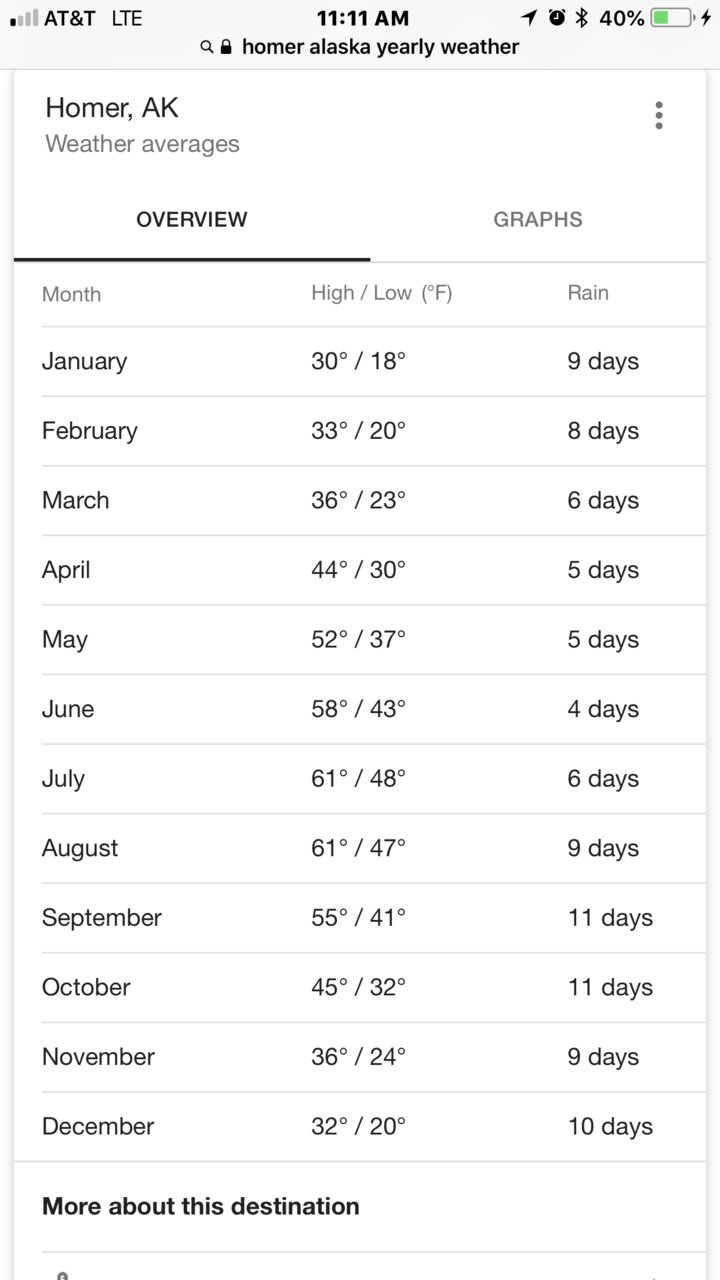
Task: Select the OVERVIEW tab
Action: click(x=192, y=220)
